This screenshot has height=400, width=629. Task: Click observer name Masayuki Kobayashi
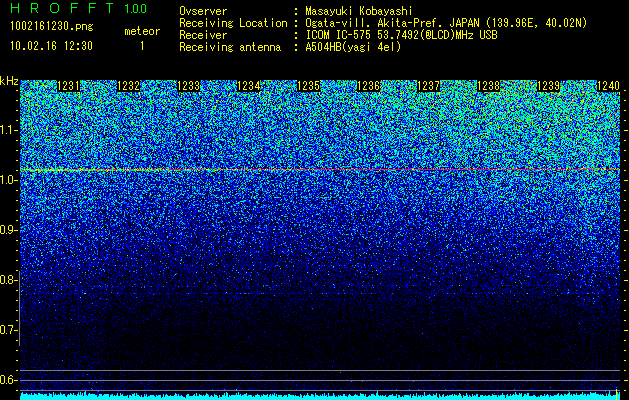pos(359,11)
